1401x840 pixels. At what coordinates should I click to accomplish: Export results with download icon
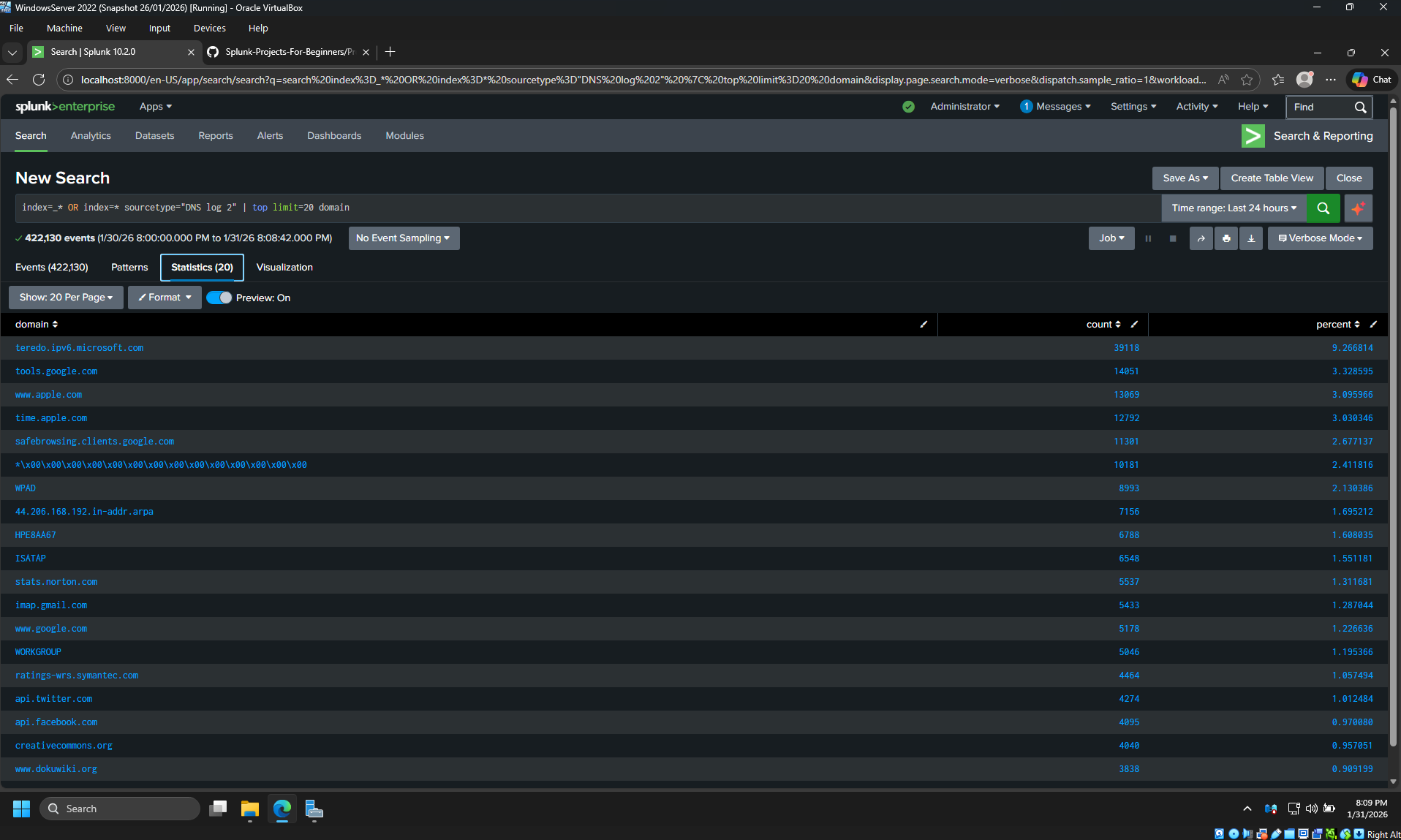[x=1251, y=238]
